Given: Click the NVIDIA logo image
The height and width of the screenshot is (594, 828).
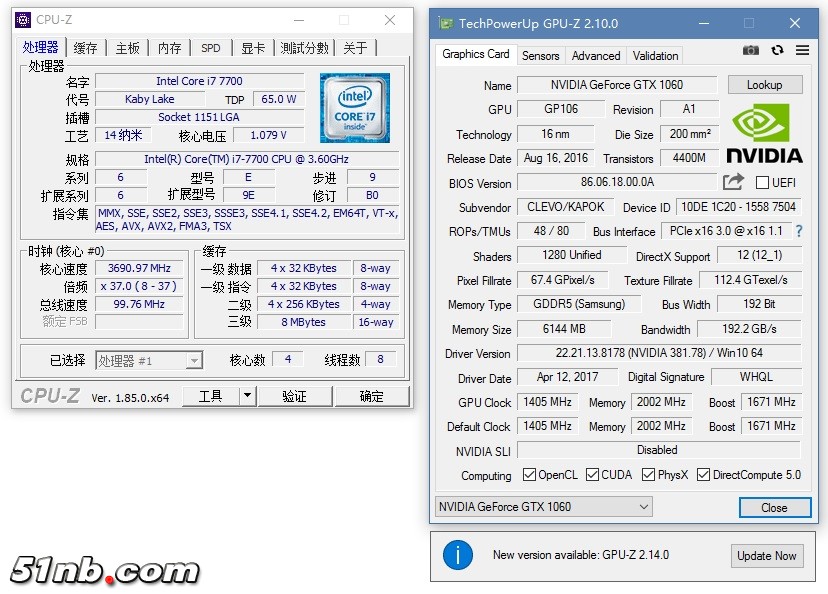Looking at the screenshot, I should pyautogui.click(x=764, y=133).
